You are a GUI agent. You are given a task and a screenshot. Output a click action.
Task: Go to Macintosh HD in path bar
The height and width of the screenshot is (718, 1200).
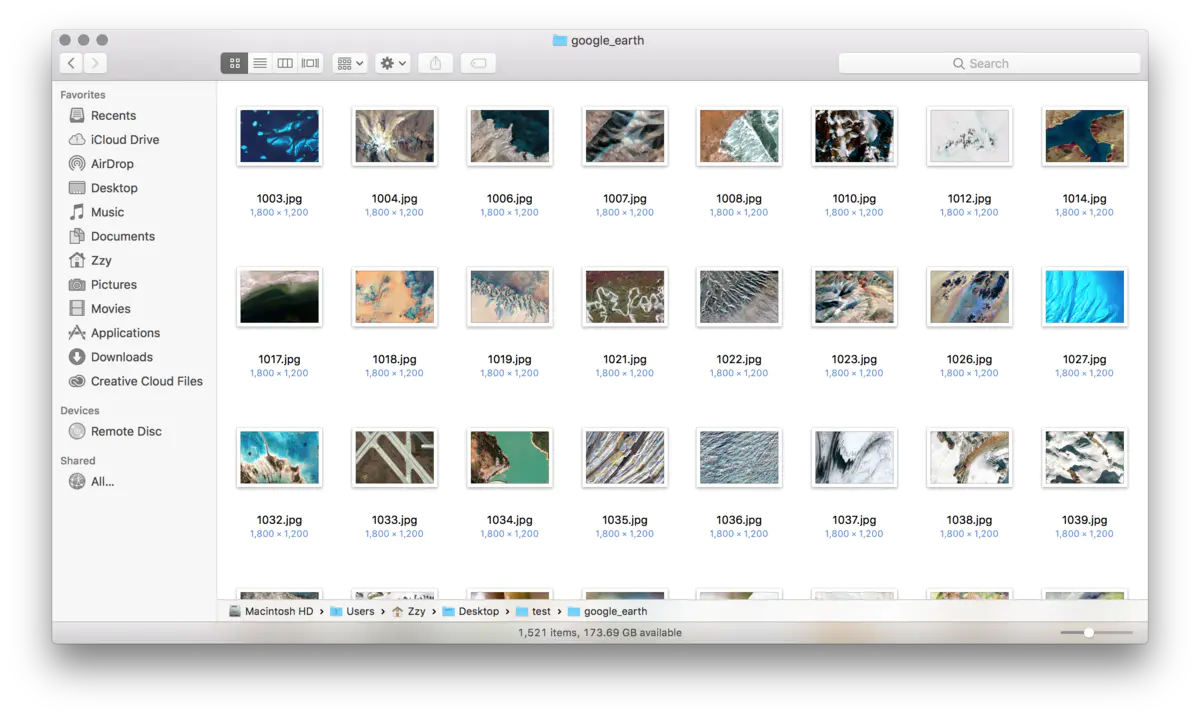click(271, 611)
